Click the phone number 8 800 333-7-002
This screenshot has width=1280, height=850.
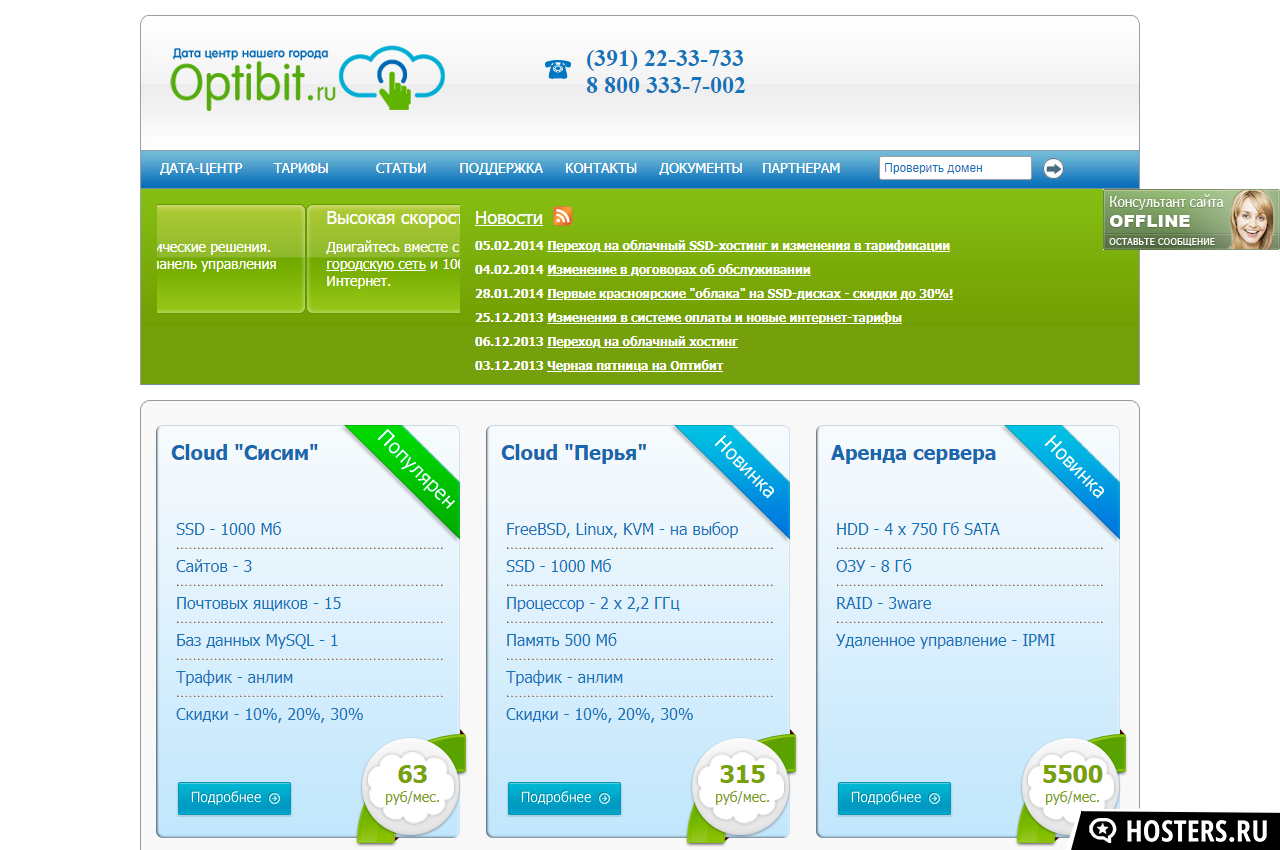(x=666, y=86)
